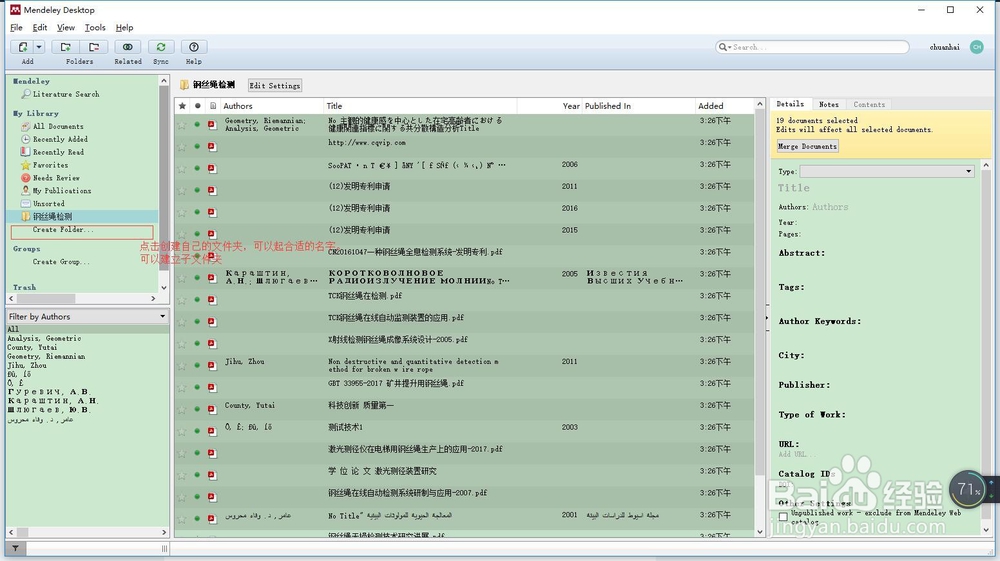Sort by the PDF attachment column header

pyautogui.click(x=213, y=106)
